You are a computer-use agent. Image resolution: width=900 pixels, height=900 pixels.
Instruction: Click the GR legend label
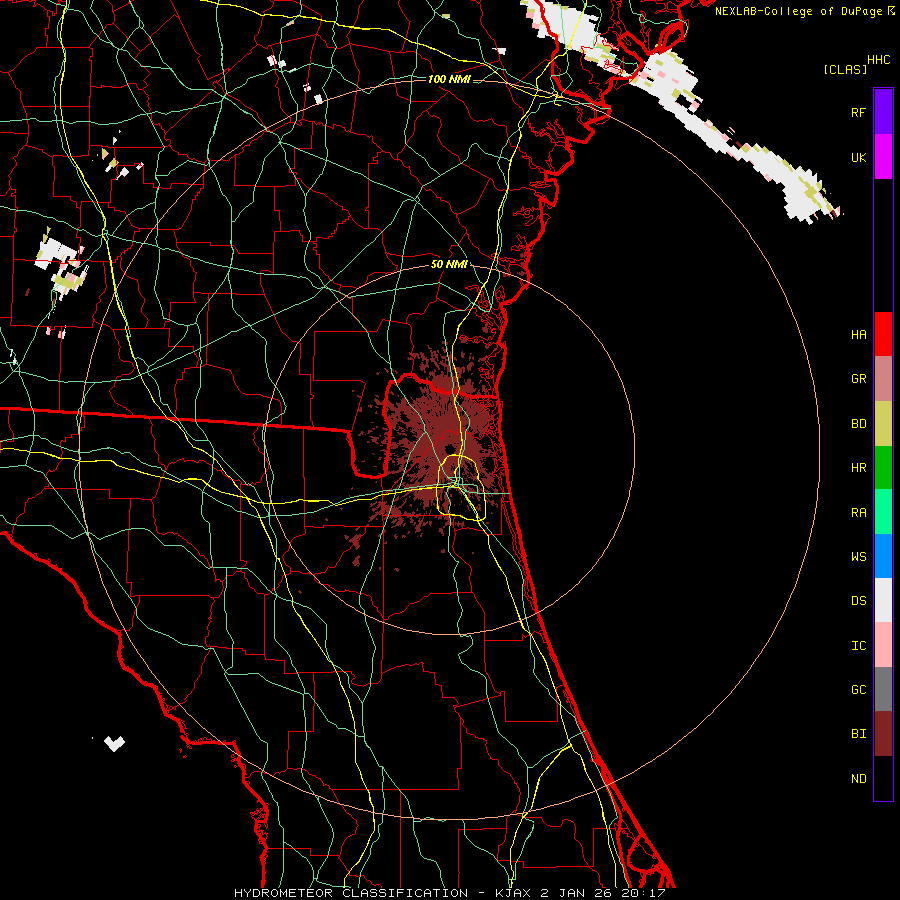[x=858, y=379]
